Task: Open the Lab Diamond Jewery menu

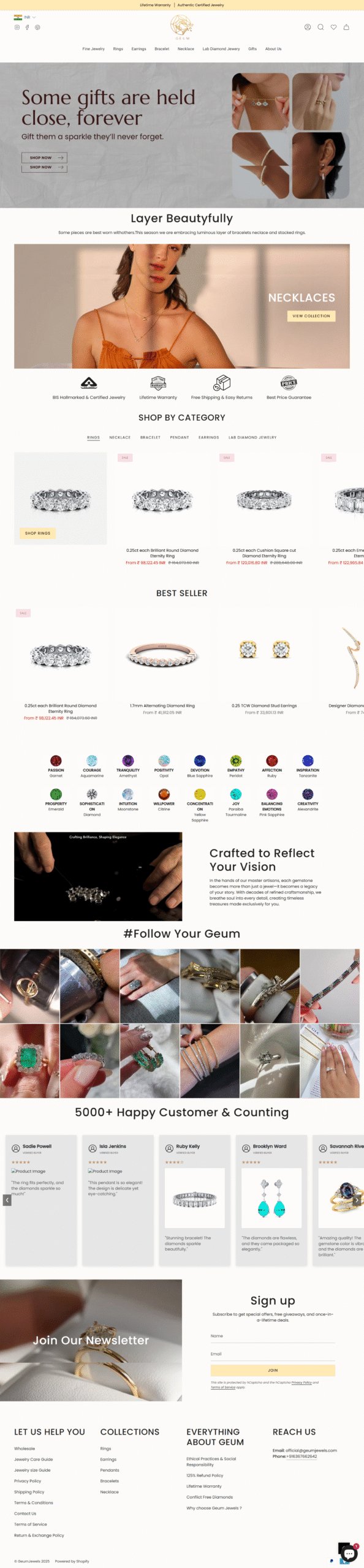Action: [221, 49]
